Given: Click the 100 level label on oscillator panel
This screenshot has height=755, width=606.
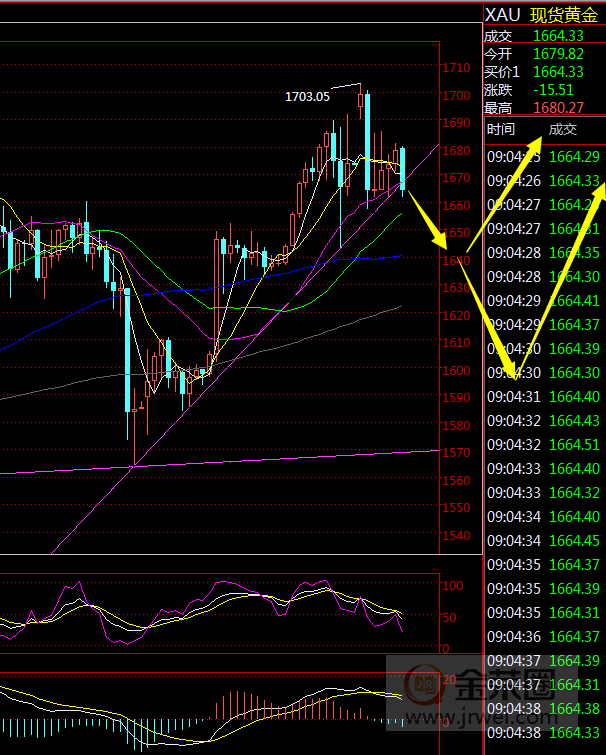Looking at the screenshot, I should point(453,586).
